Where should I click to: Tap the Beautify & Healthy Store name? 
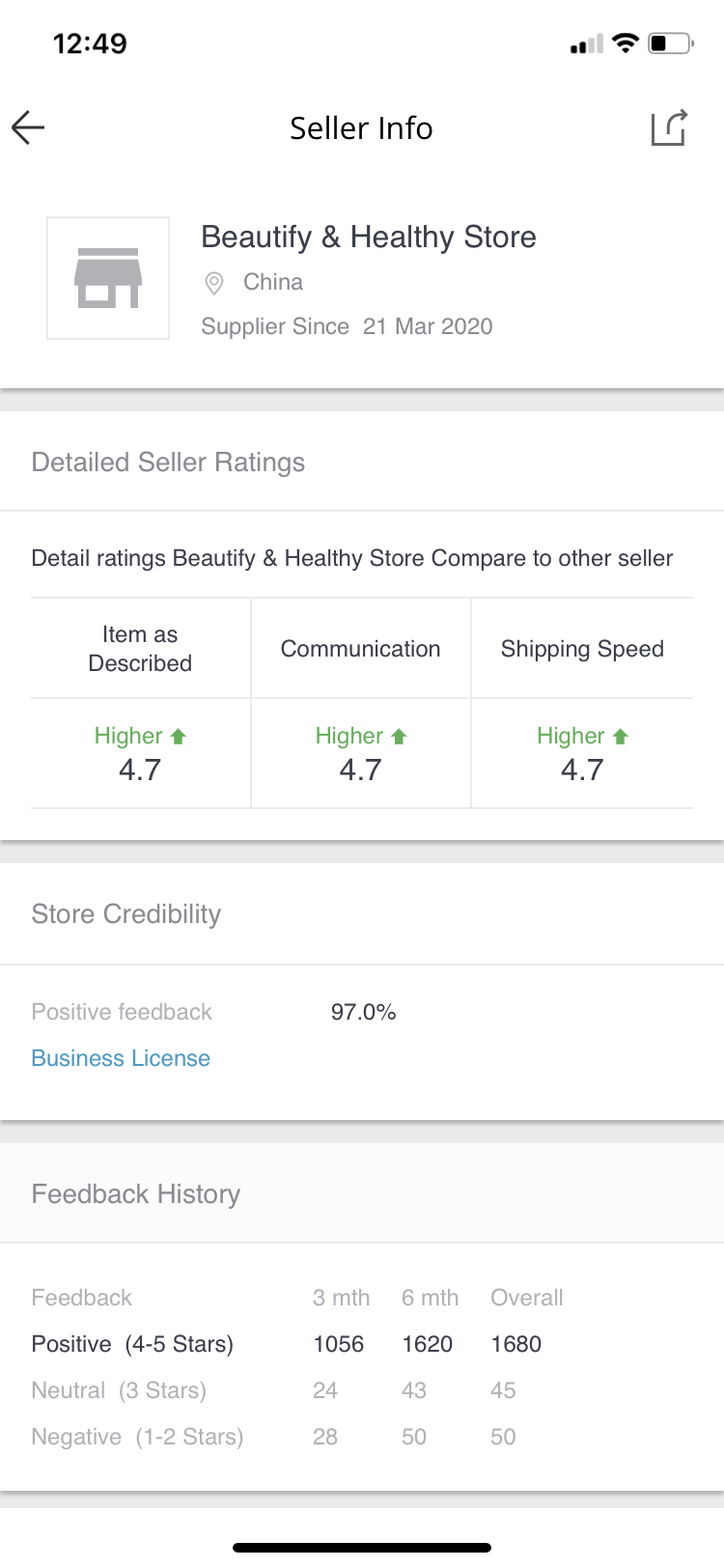click(x=368, y=237)
